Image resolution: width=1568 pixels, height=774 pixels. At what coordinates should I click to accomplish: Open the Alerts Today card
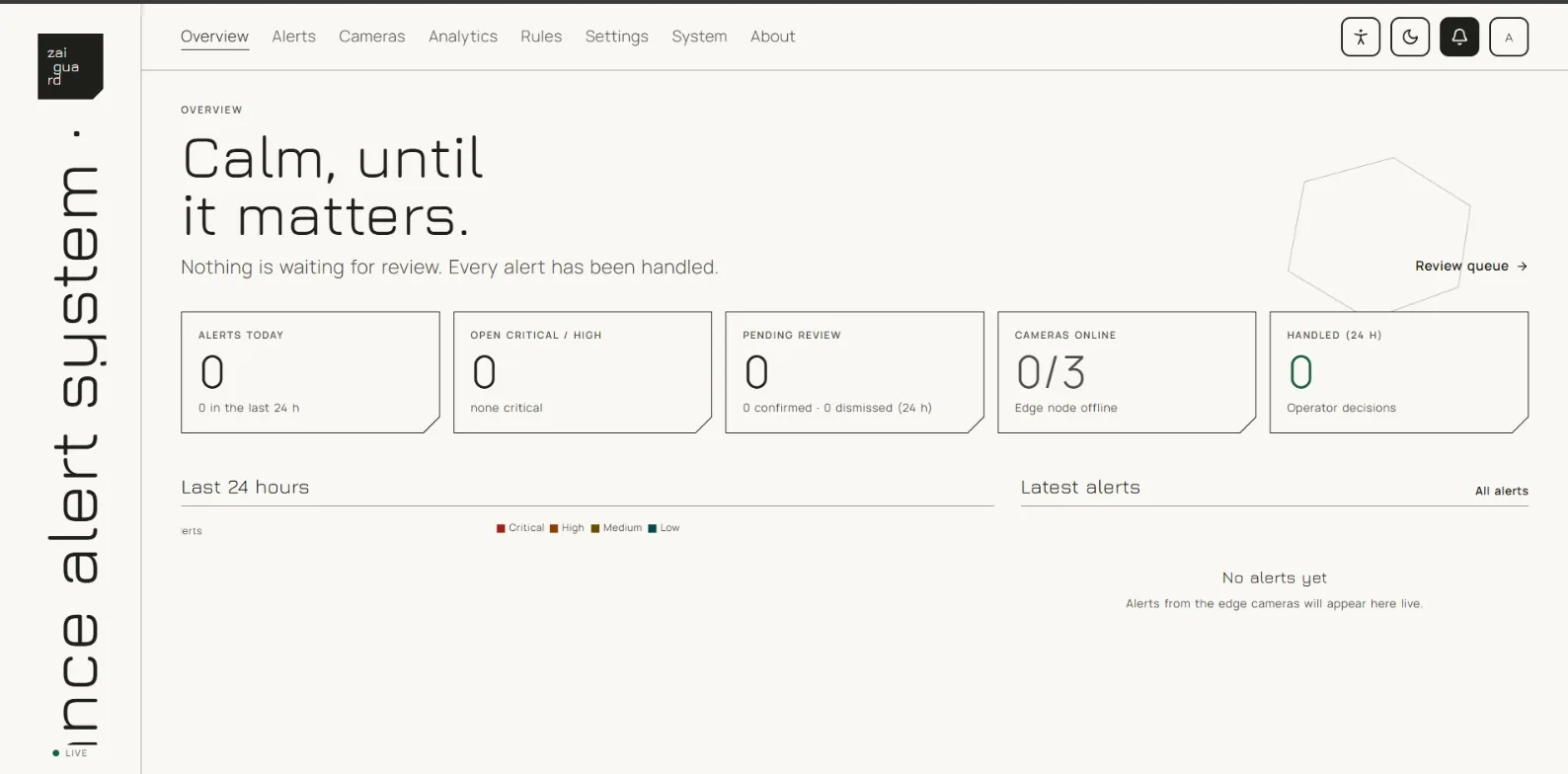(x=310, y=372)
